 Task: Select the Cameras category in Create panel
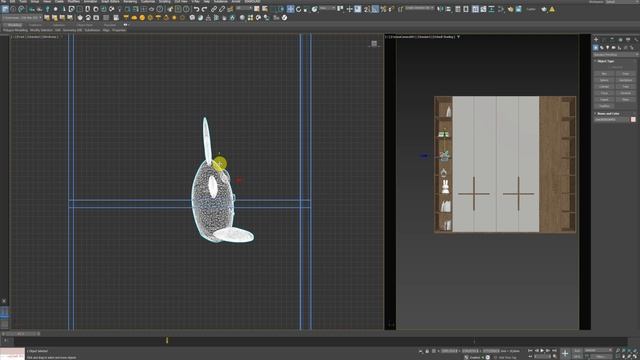tap(613, 48)
